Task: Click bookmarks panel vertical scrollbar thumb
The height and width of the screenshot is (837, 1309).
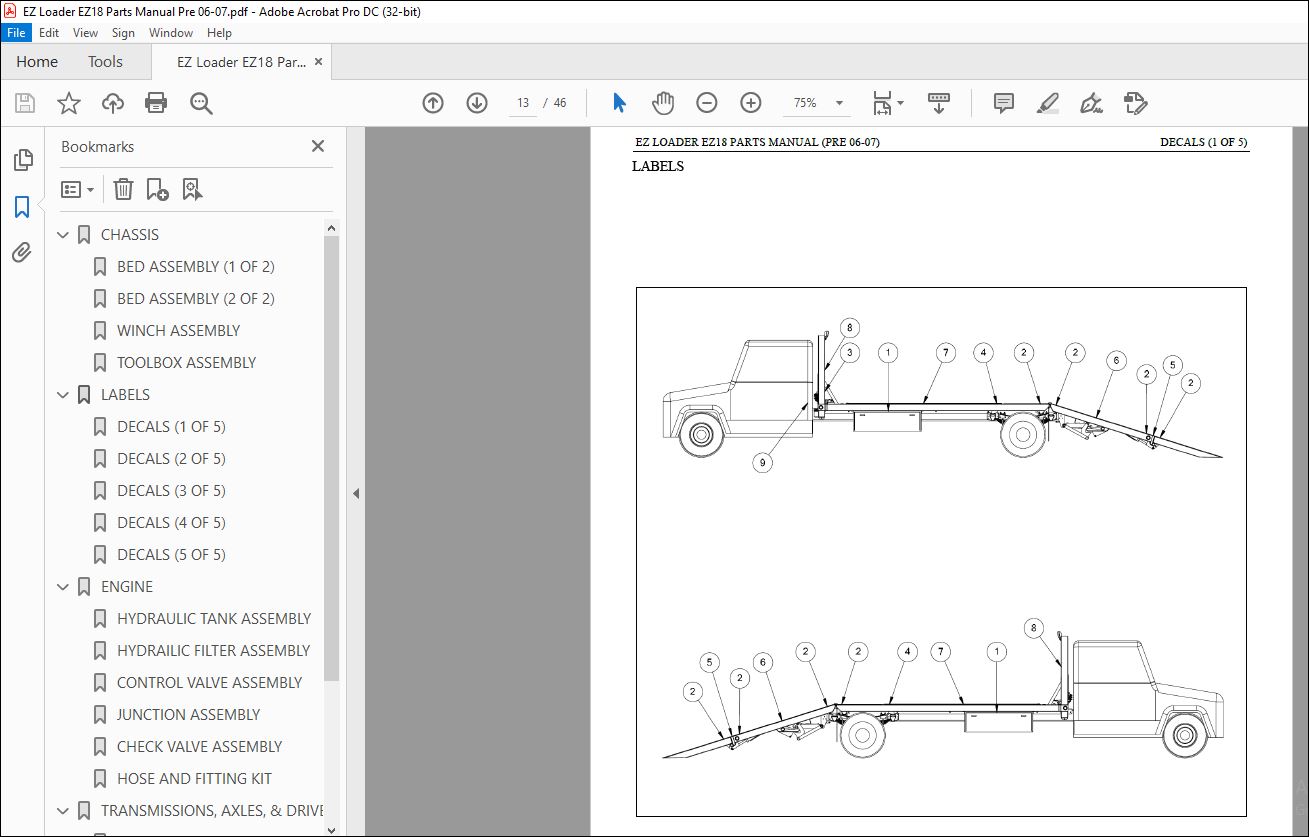Action: point(332,458)
